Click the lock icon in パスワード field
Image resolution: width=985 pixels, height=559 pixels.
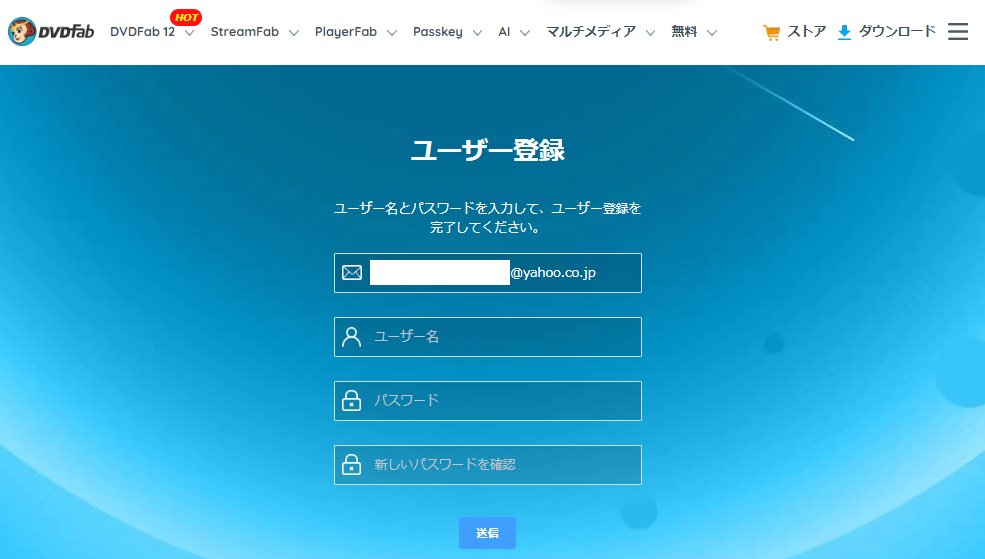point(351,400)
